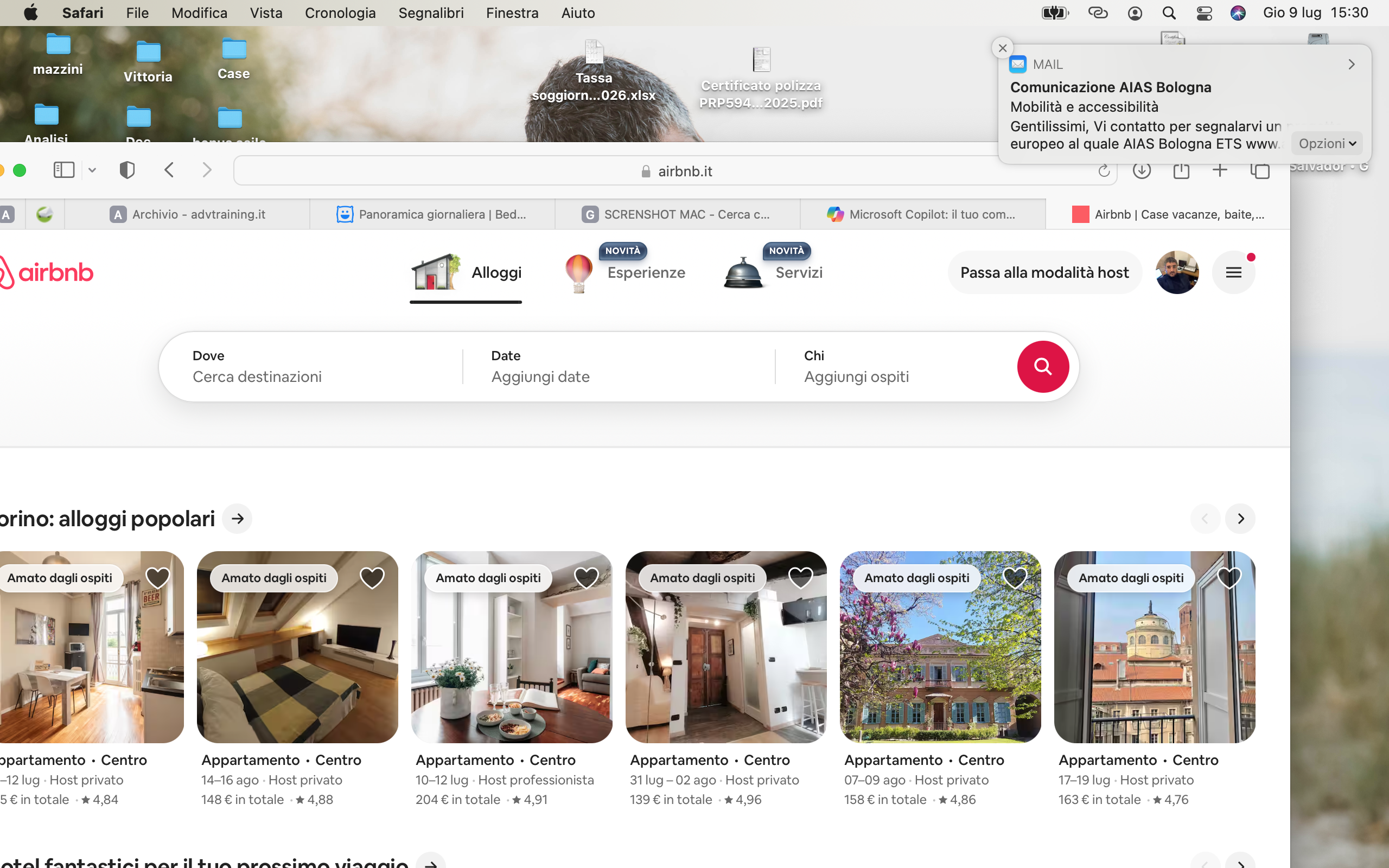Open the Vittoria desktop folder
This screenshot has width=1389, height=868.
click(x=148, y=62)
